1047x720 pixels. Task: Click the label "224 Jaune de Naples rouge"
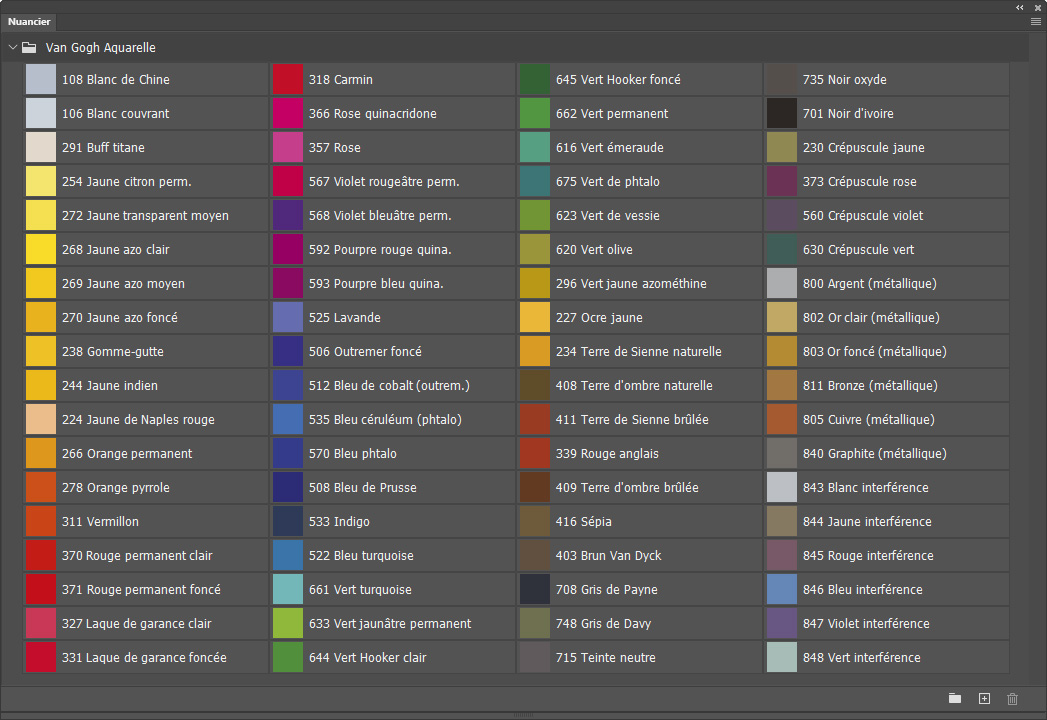[138, 419]
